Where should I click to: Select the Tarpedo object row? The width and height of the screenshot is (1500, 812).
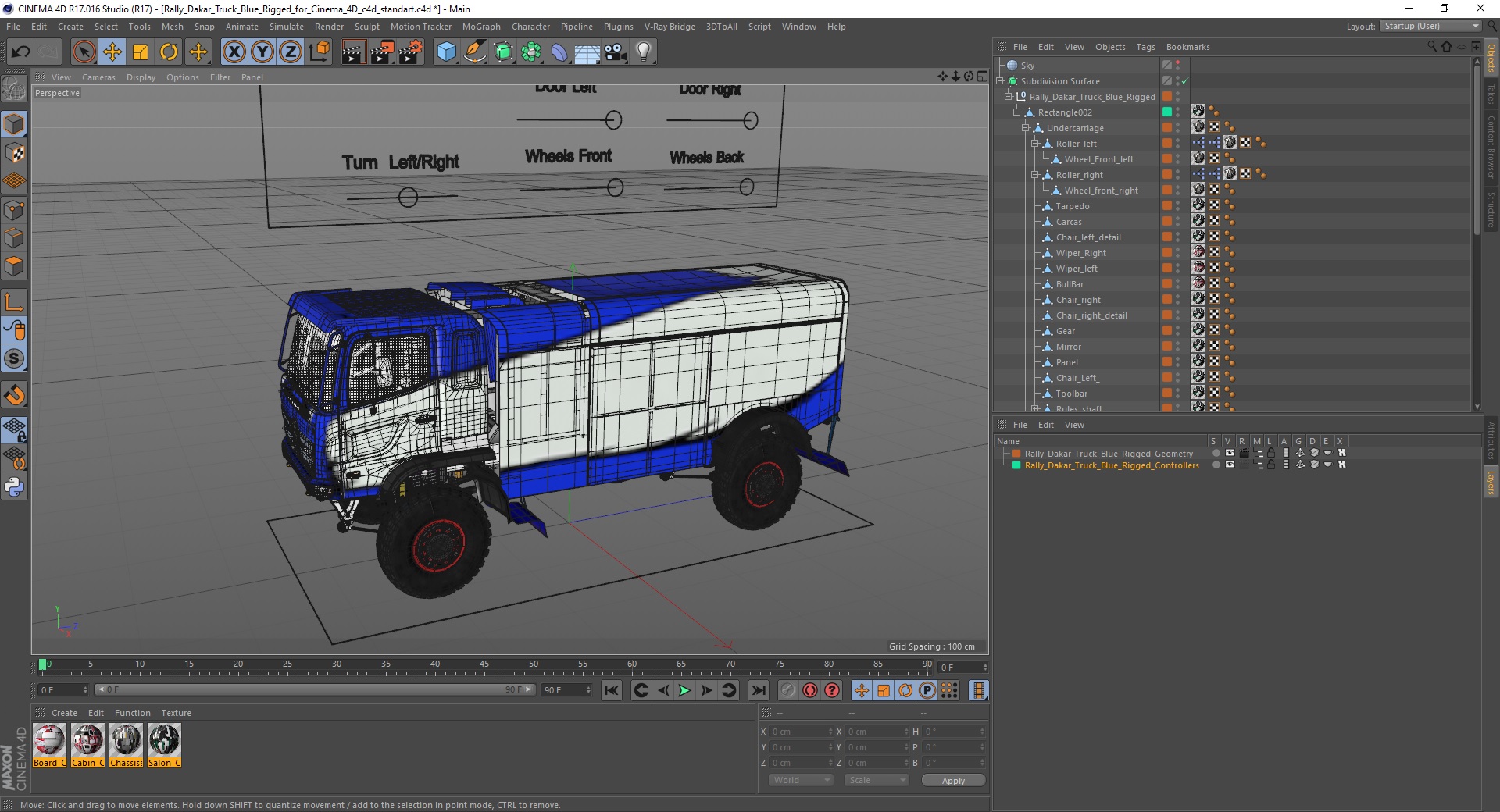(1073, 206)
